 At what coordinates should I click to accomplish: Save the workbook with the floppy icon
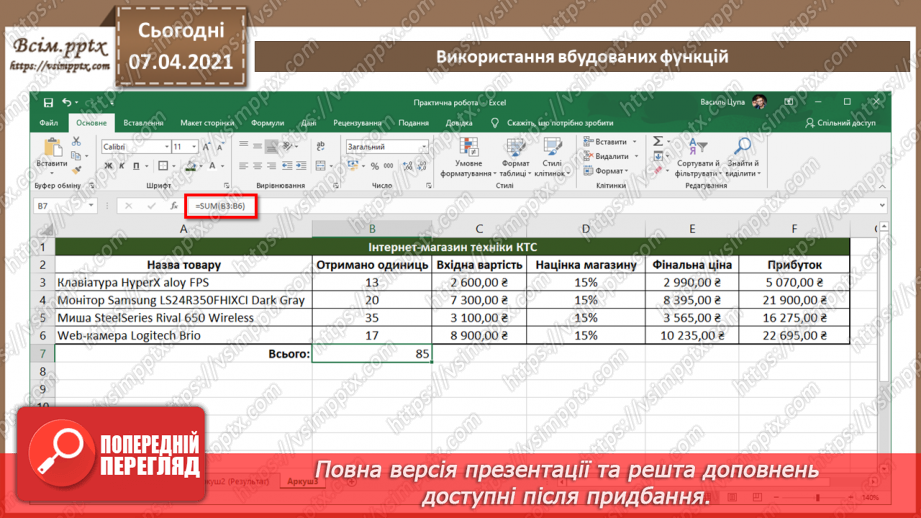pyautogui.click(x=48, y=102)
